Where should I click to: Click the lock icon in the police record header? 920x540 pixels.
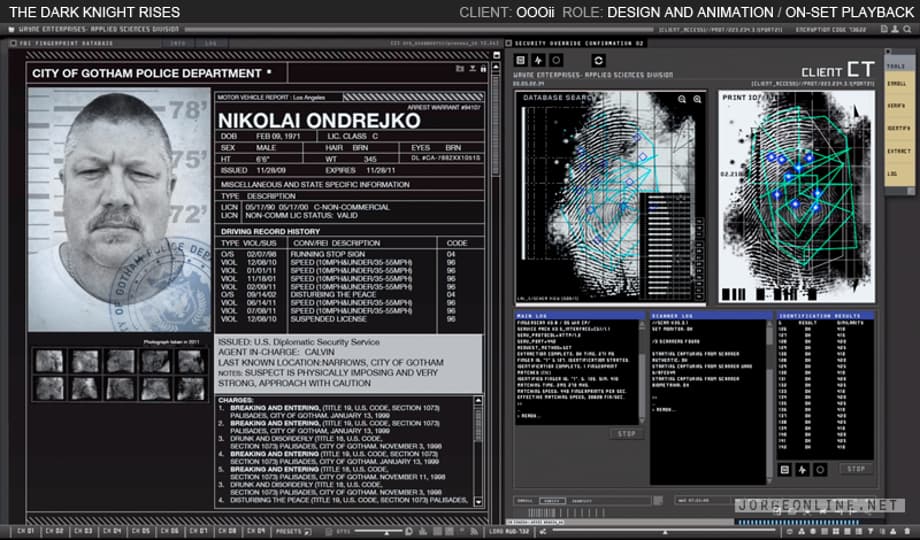click(484, 69)
